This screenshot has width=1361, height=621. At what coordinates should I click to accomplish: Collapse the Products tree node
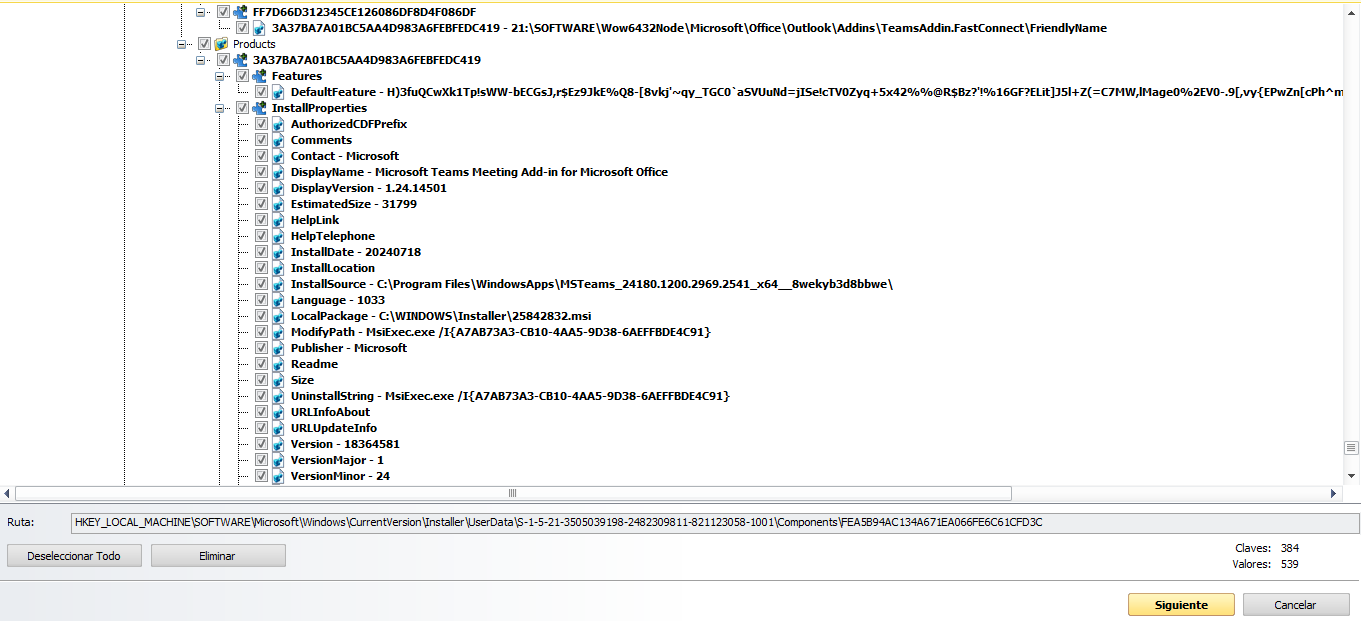[x=183, y=44]
